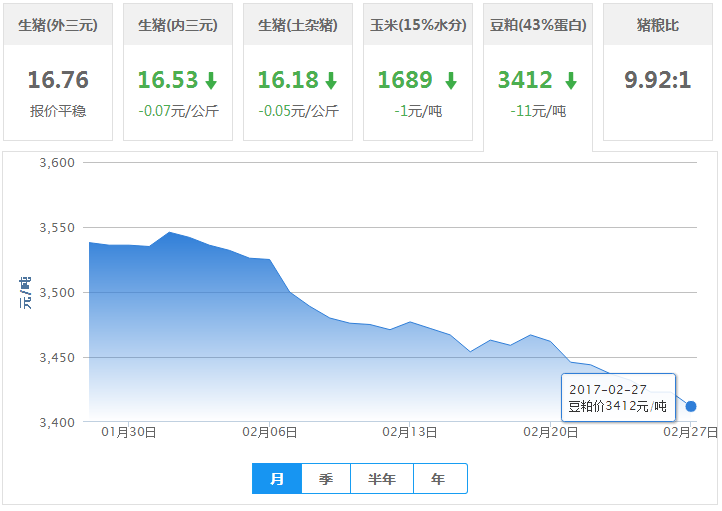Switch chart range to 半年
Screen dimensions: 722x511
[382, 479]
